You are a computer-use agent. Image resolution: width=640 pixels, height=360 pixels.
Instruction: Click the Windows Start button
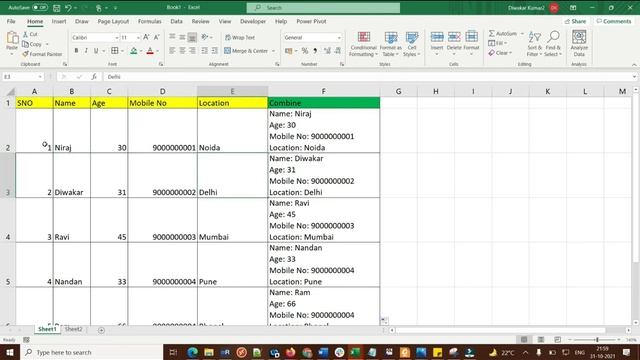click(x=10, y=352)
